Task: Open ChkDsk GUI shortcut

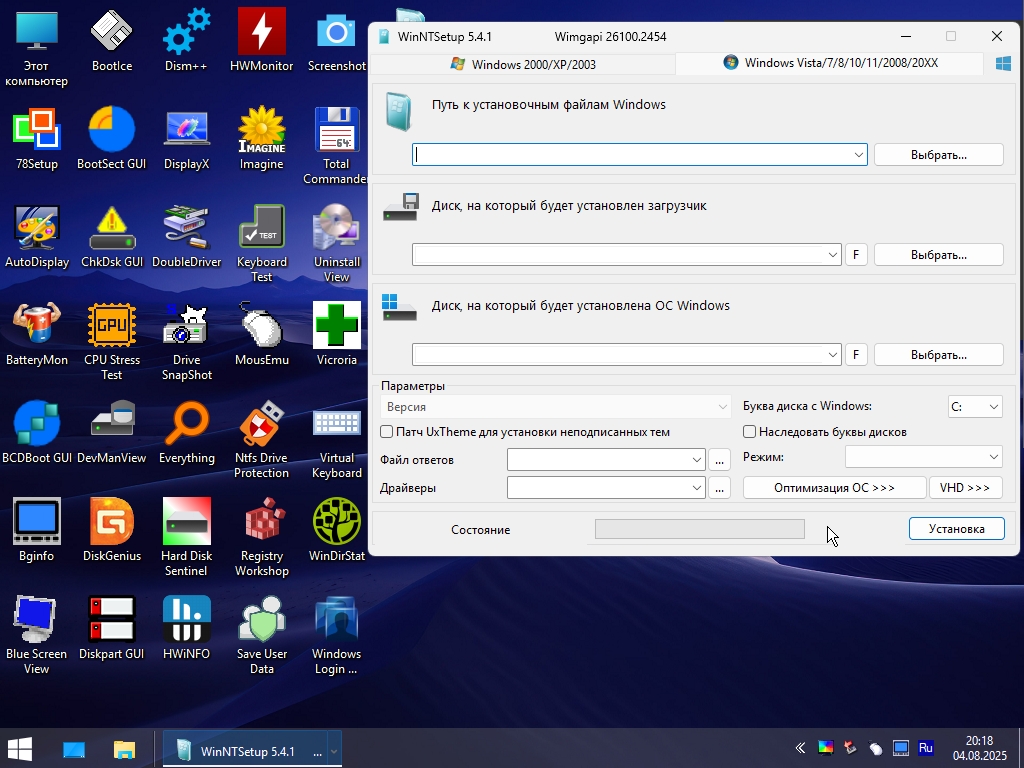Action: [x=112, y=236]
